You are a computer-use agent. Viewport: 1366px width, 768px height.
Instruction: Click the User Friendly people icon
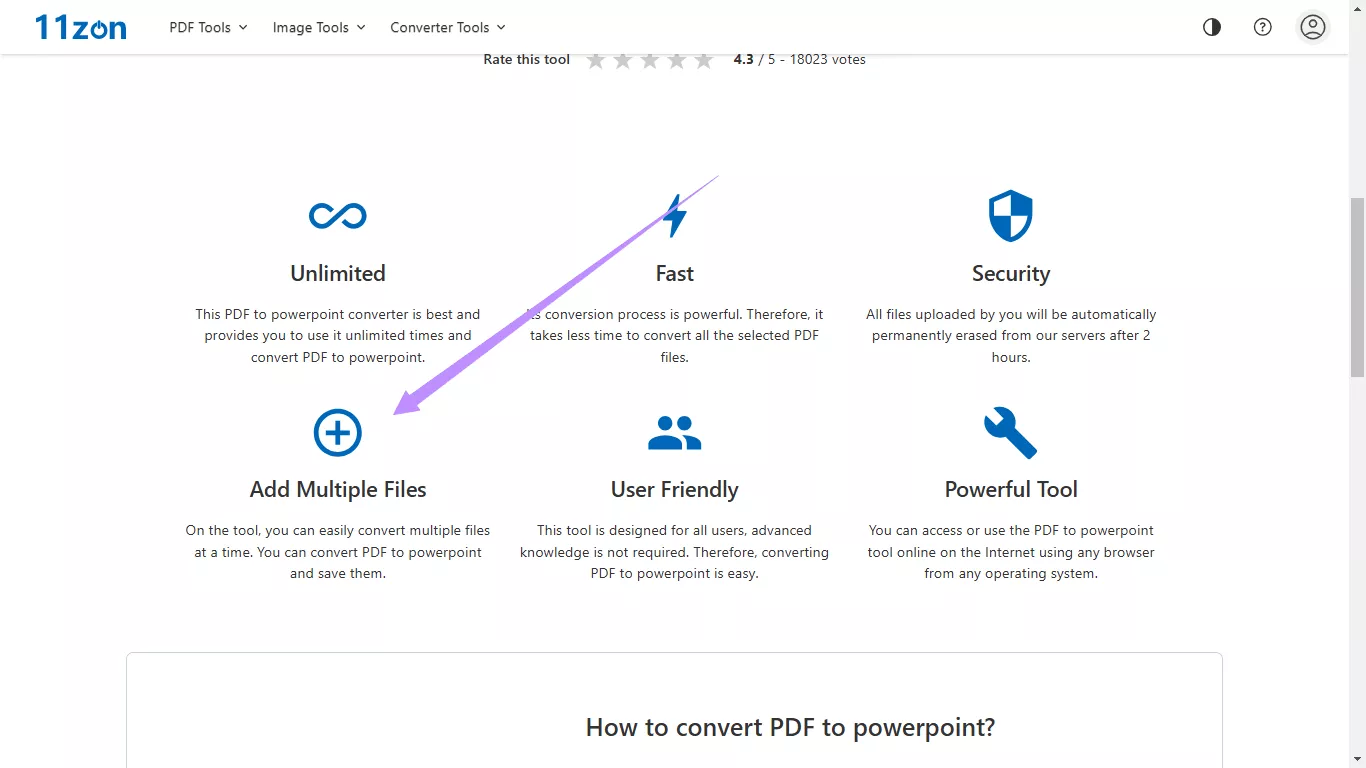click(x=674, y=432)
